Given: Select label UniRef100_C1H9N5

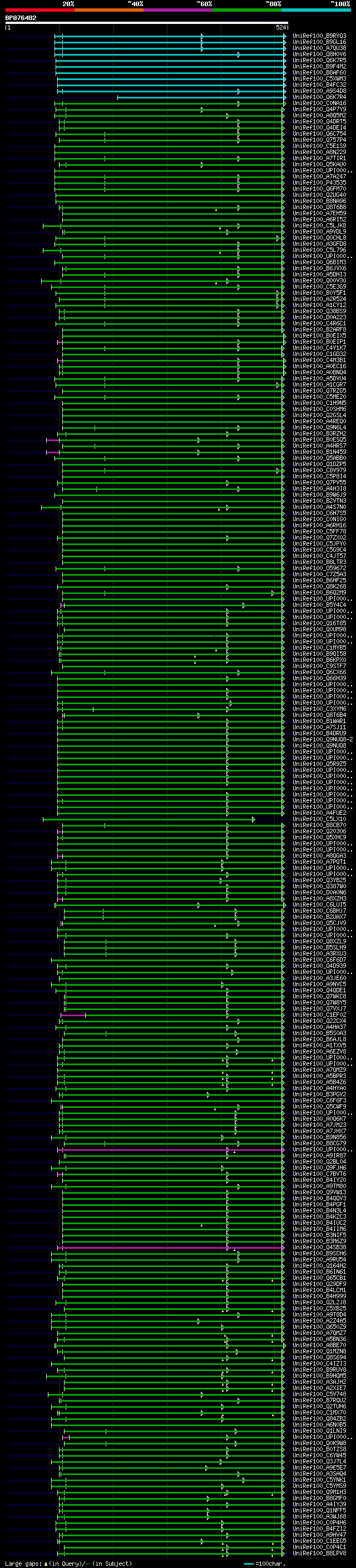Looking at the screenshot, I should click(x=319, y=403).
